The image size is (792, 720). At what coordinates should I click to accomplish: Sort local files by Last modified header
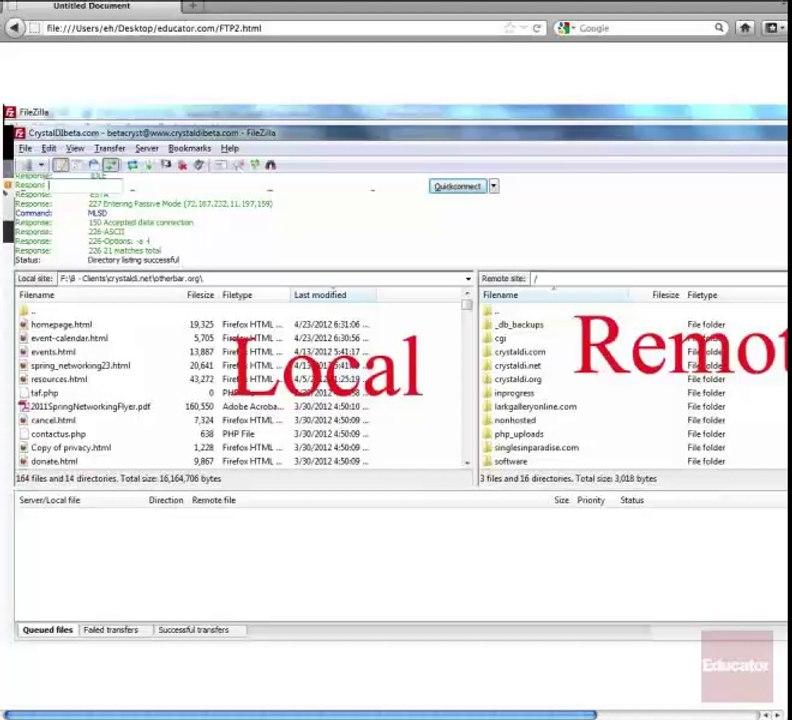point(333,295)
